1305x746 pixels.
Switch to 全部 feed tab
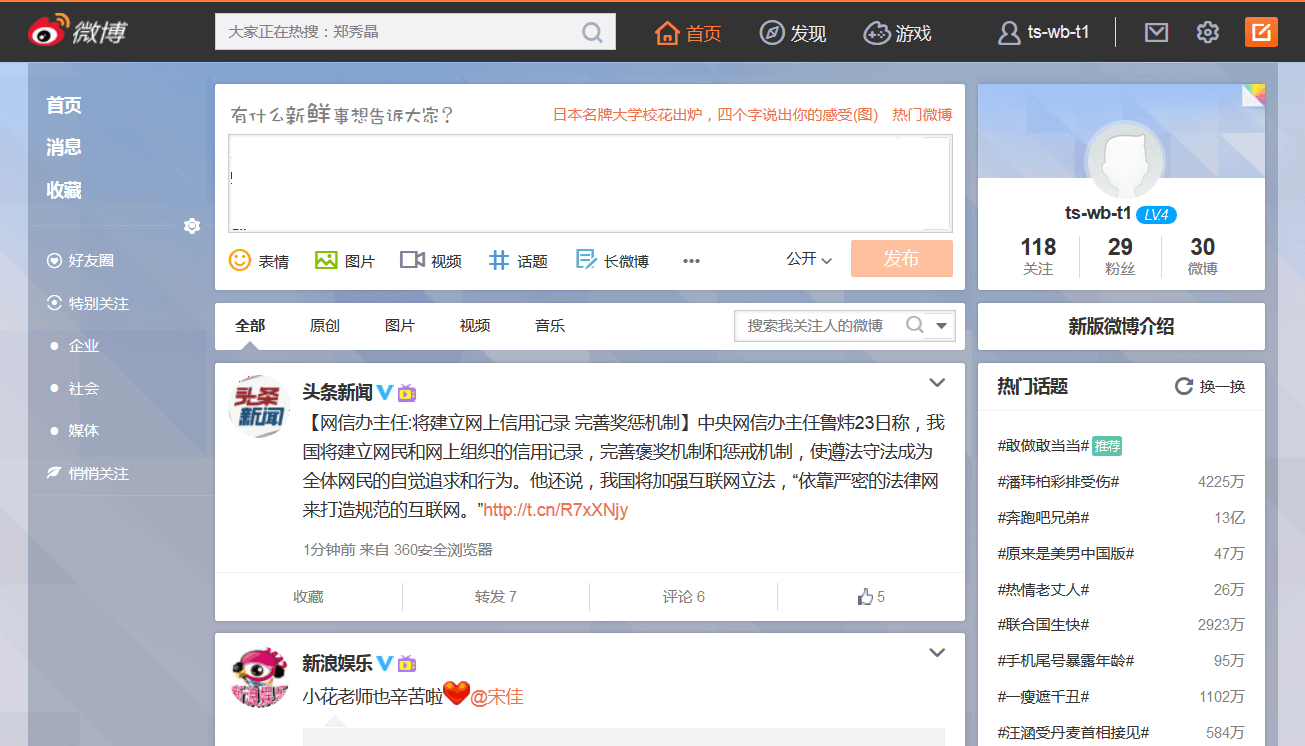click(250, 326)
